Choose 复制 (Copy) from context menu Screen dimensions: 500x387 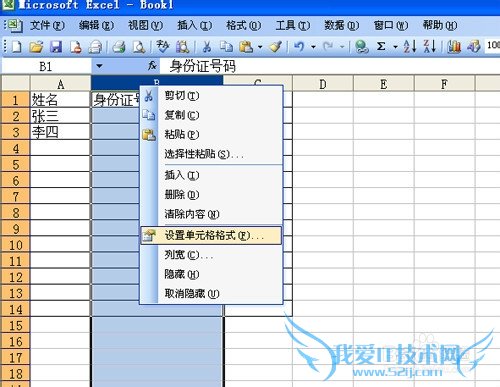coord(211,115)
